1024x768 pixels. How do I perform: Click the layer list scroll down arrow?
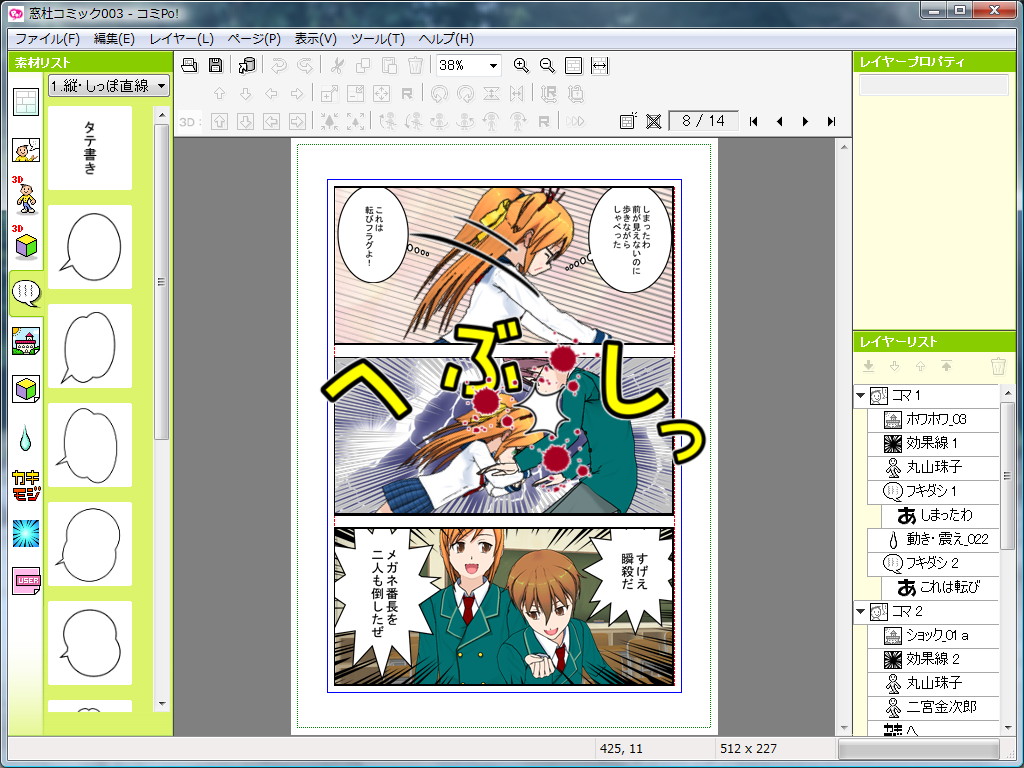(1008, 728)
